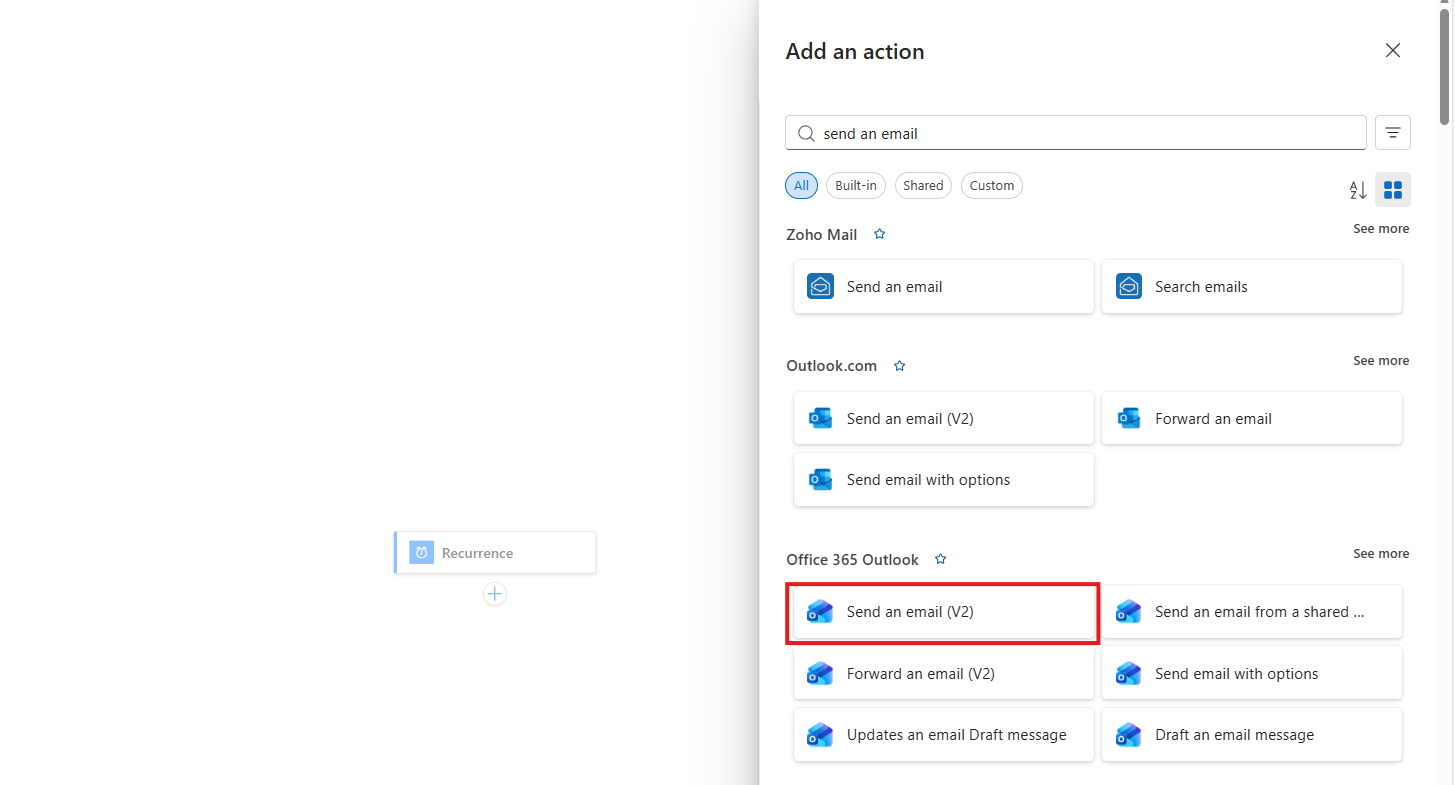This screenshot has height=785, width=1455.
Task: Click the action search input field
Action: coord(1076,133)
